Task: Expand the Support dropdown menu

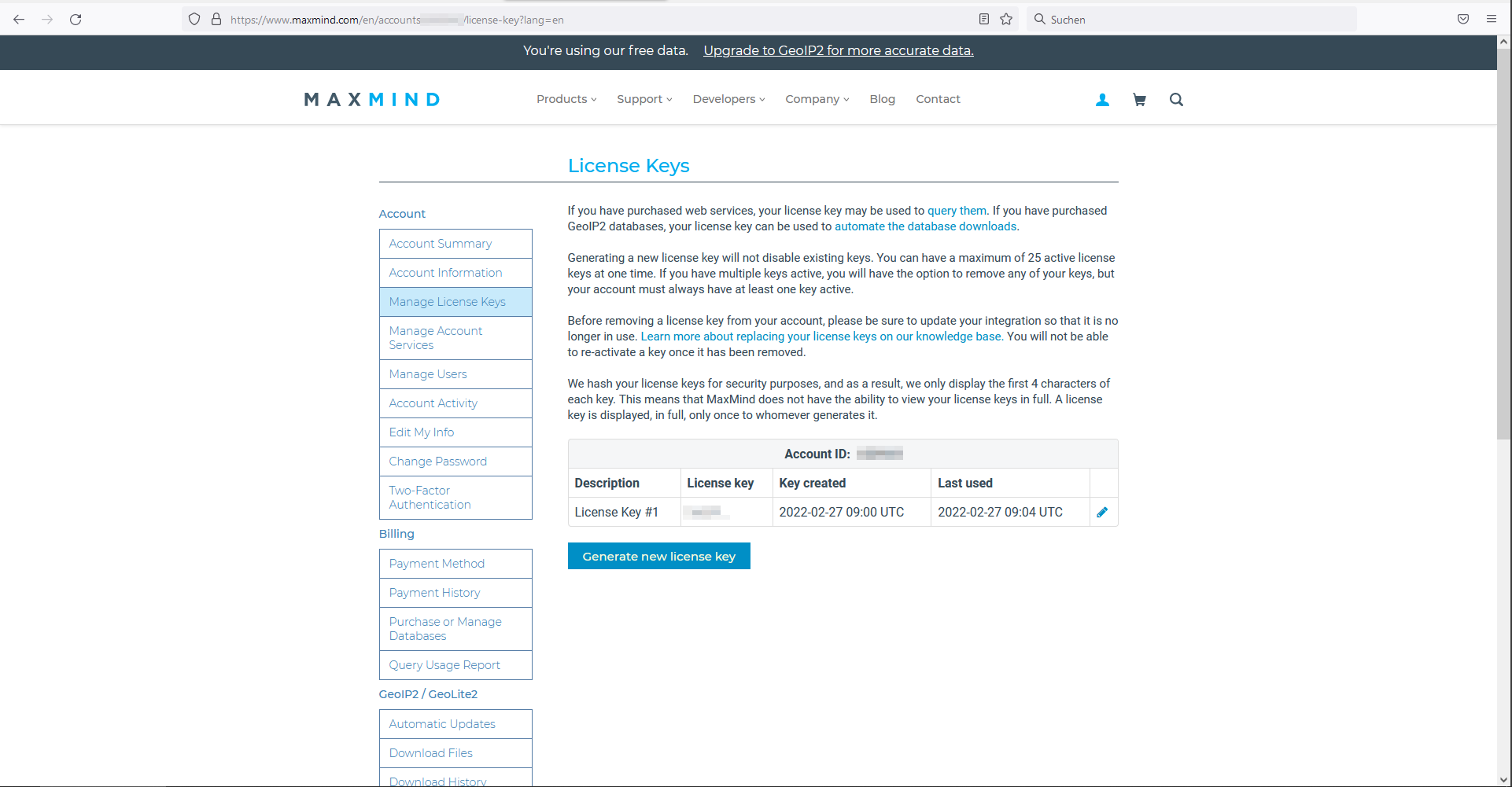Action: coord(644,99)
